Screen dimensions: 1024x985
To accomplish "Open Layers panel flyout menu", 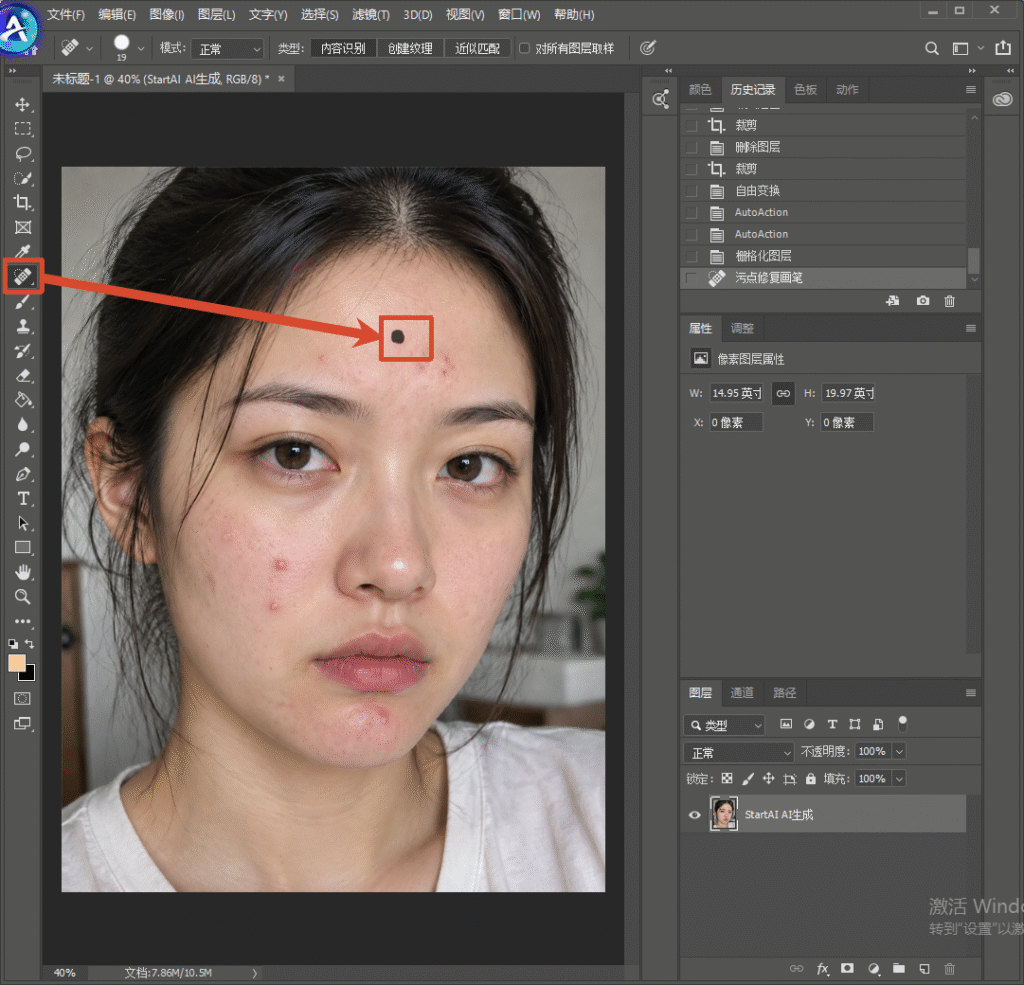I will tap(970, 693).
